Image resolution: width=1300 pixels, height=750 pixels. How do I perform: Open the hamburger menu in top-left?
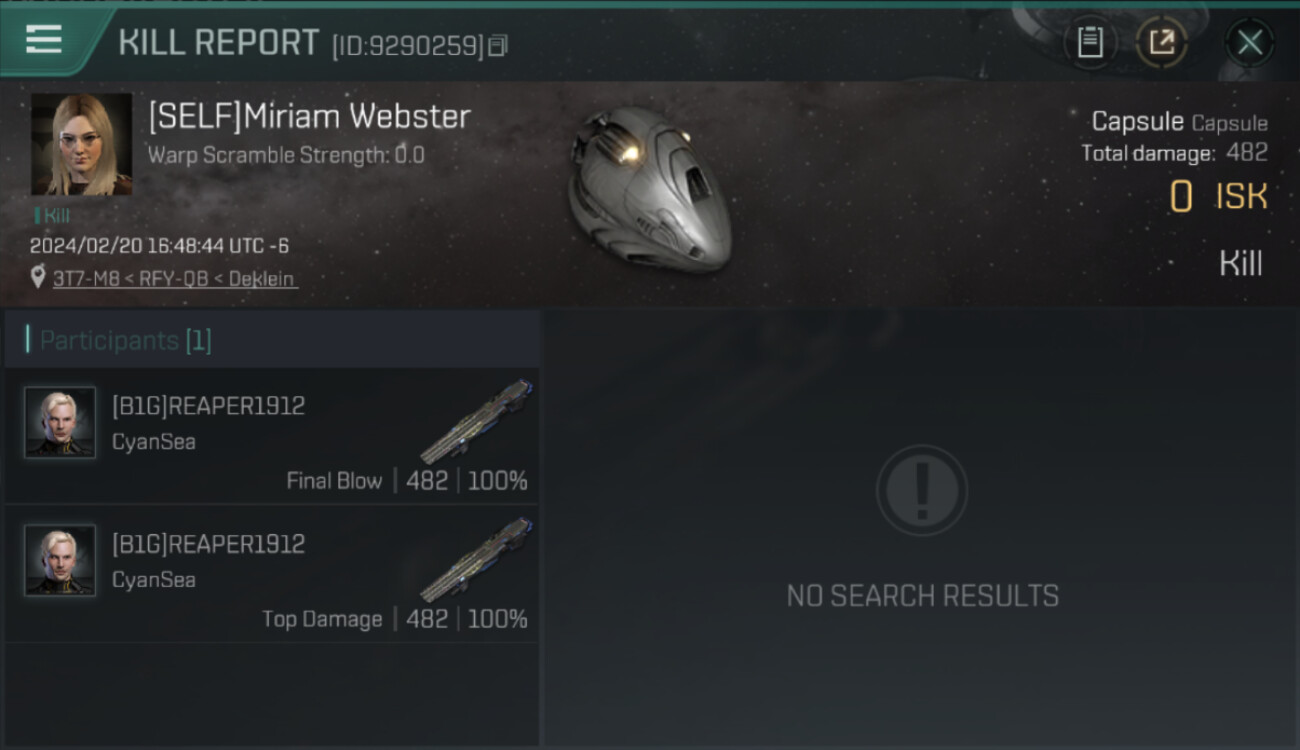43,40
